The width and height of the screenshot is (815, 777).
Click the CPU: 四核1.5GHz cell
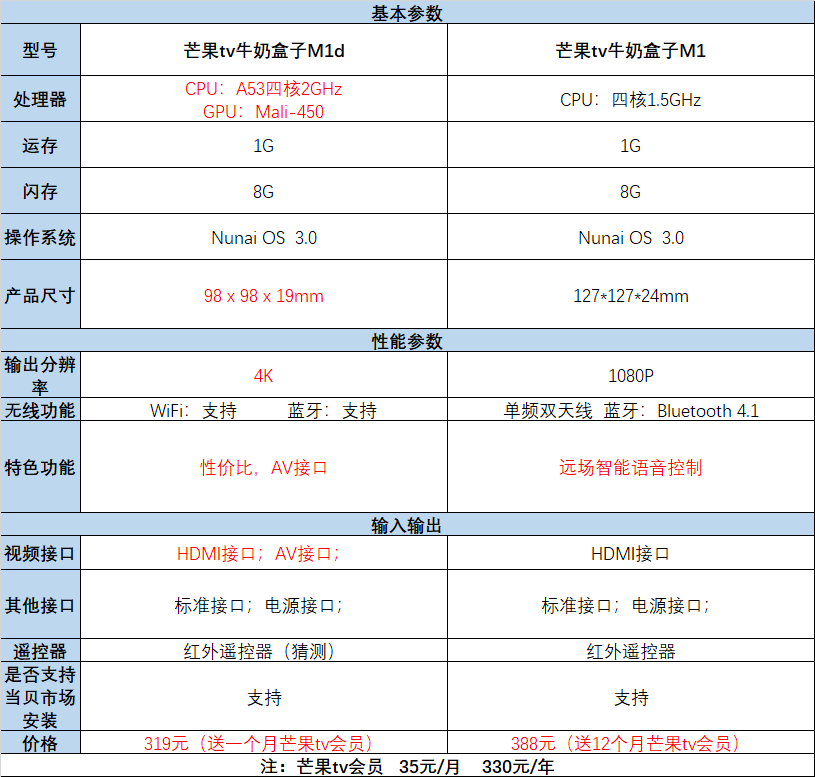coord(630,99)
